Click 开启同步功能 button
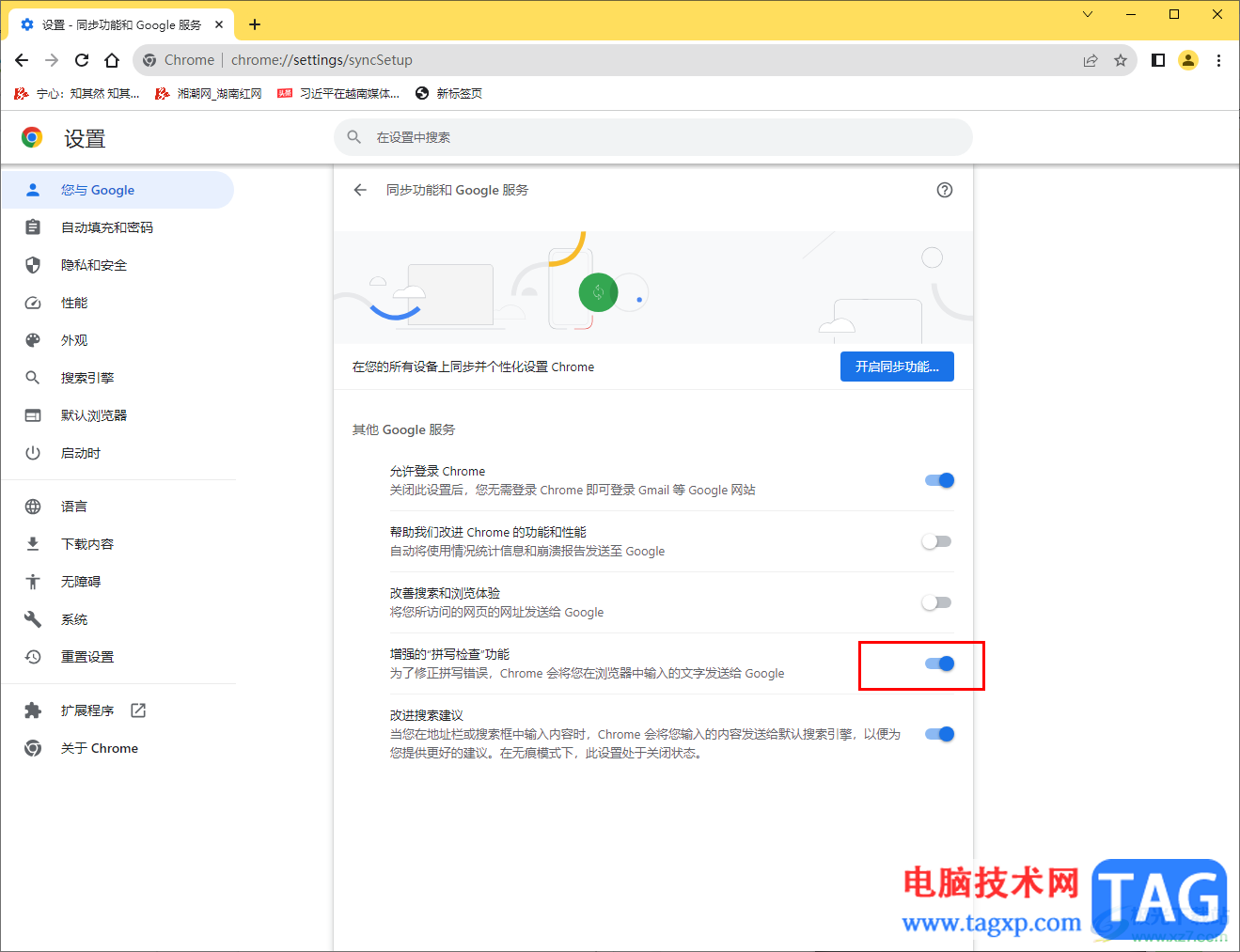Screen dimensions: 1240x952 click(x=897, y=367)
